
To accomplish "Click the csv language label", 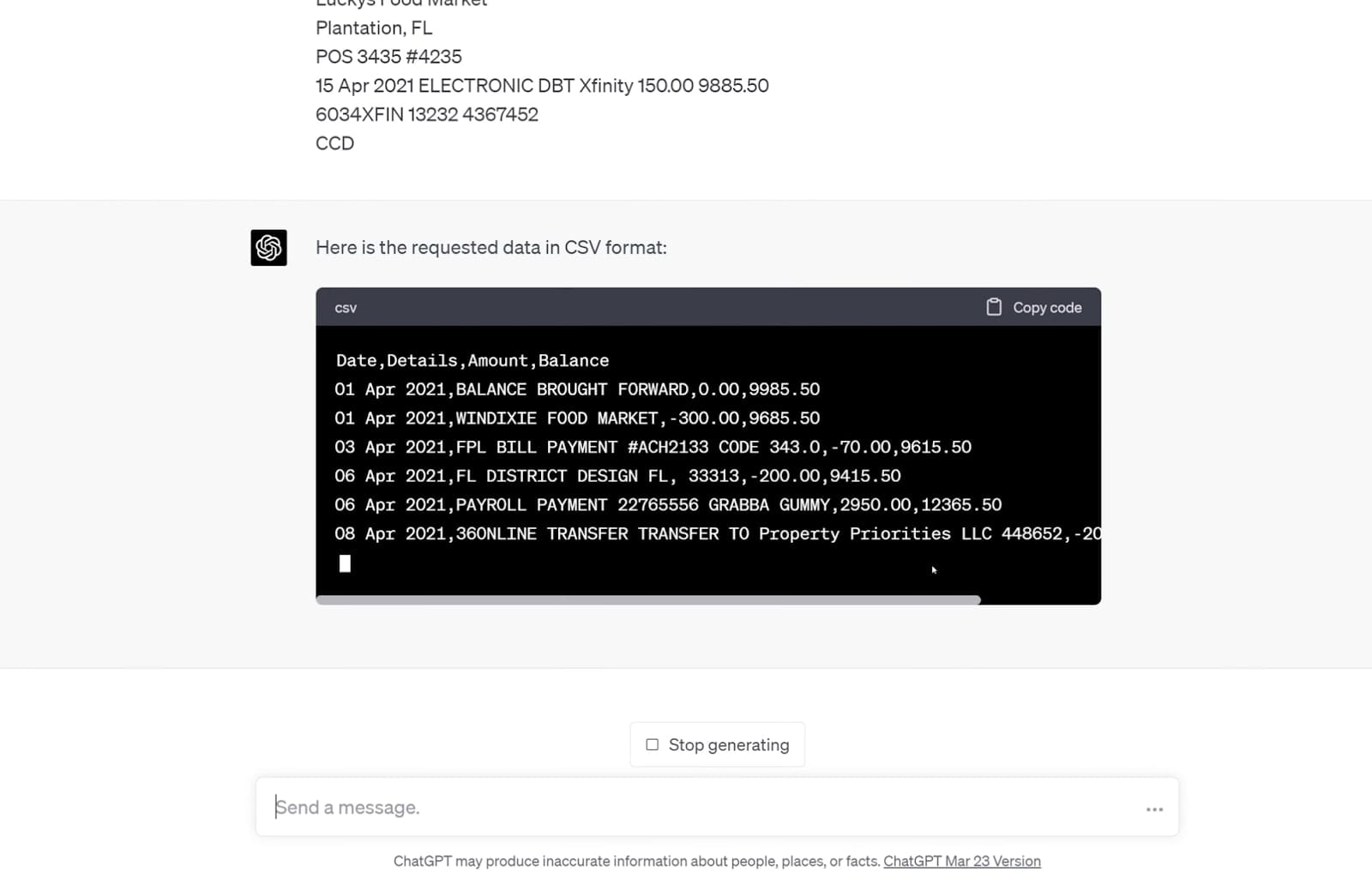I will point(346,308).
